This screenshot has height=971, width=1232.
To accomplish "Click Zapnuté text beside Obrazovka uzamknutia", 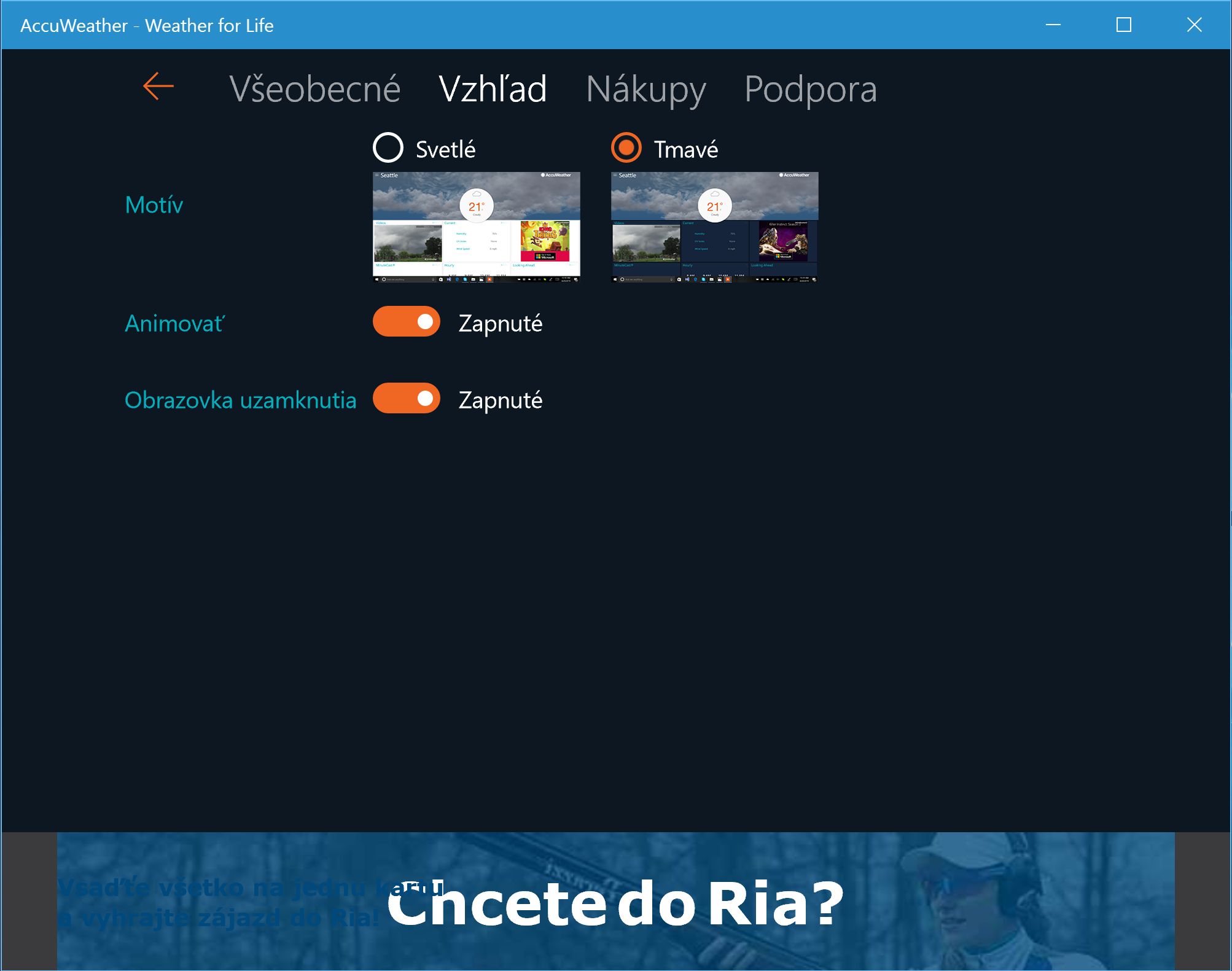I will pos(501,400).
